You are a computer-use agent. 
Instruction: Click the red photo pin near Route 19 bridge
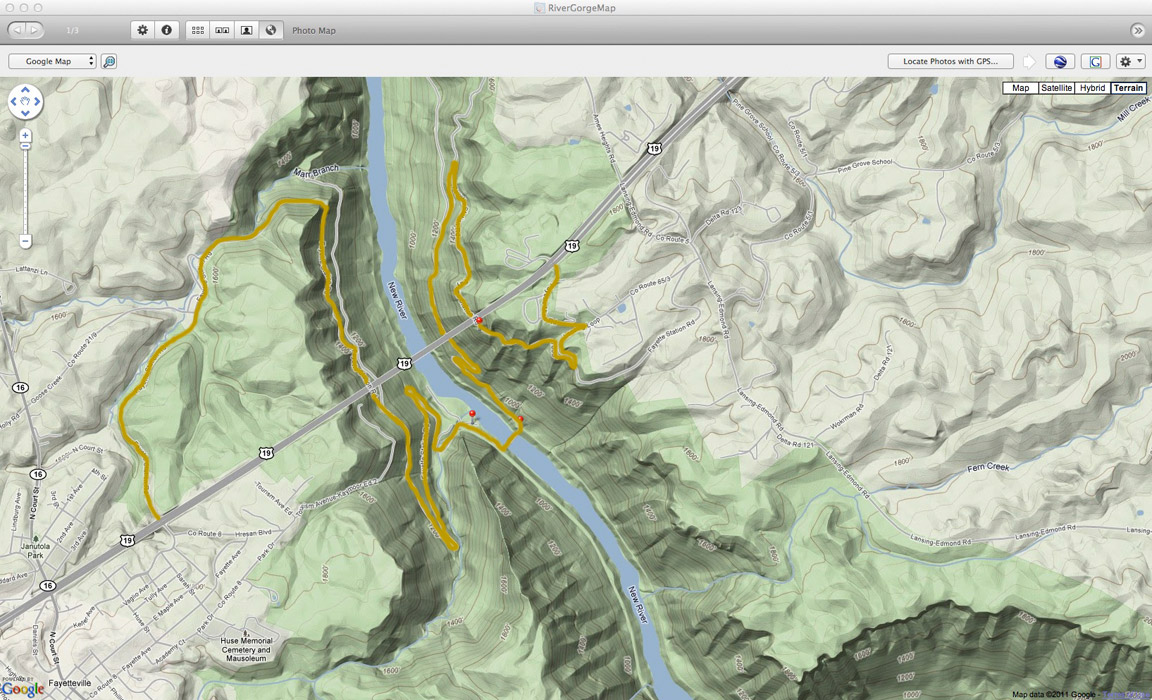tap(479, 320)
